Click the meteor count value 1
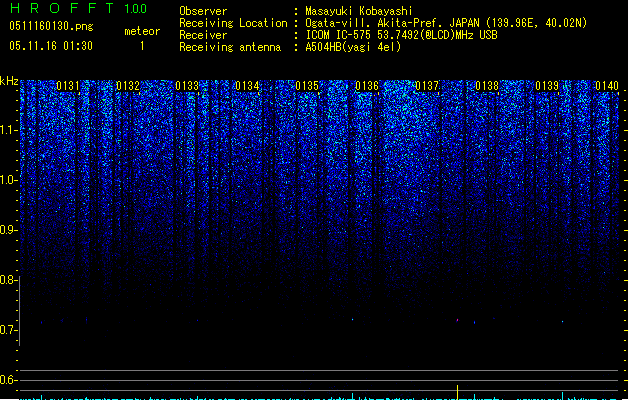 point(142,46)
